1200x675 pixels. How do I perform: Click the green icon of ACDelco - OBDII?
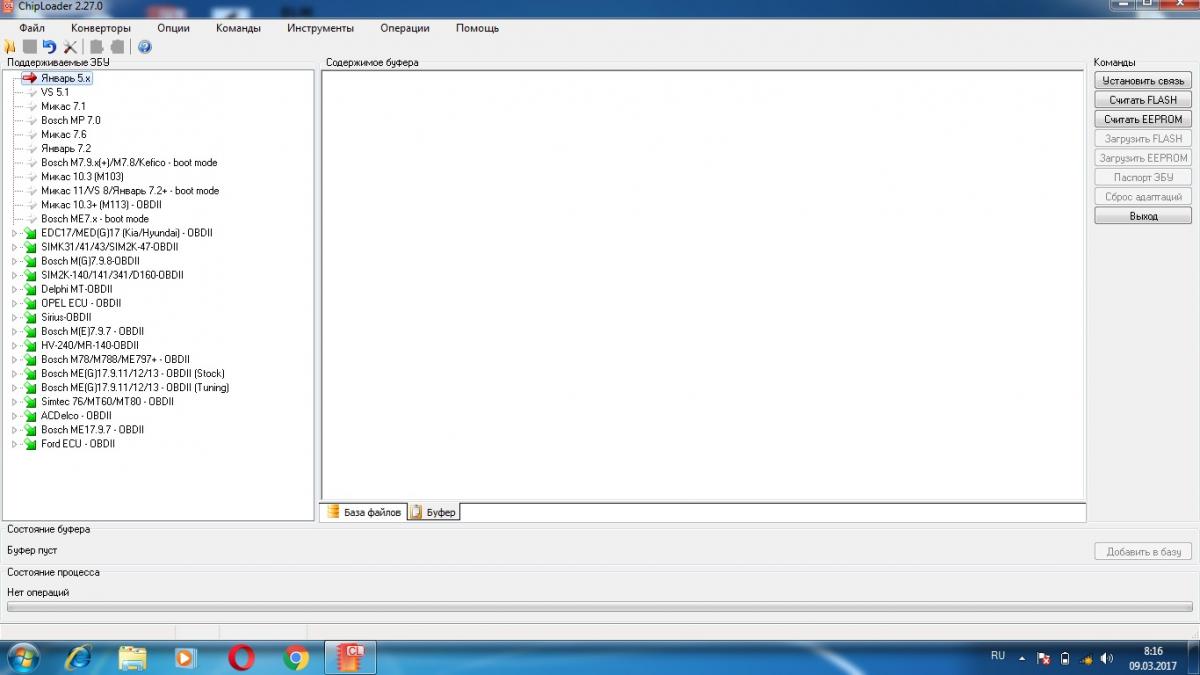[30, 415]
